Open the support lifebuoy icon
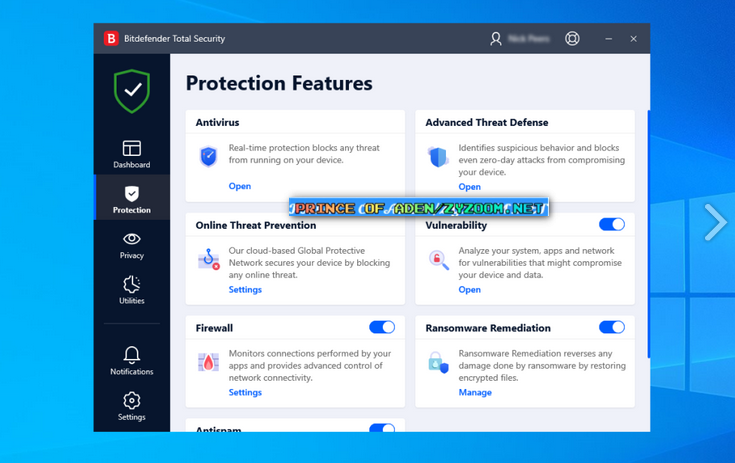735x463 pixels. (x=572, y=38)
